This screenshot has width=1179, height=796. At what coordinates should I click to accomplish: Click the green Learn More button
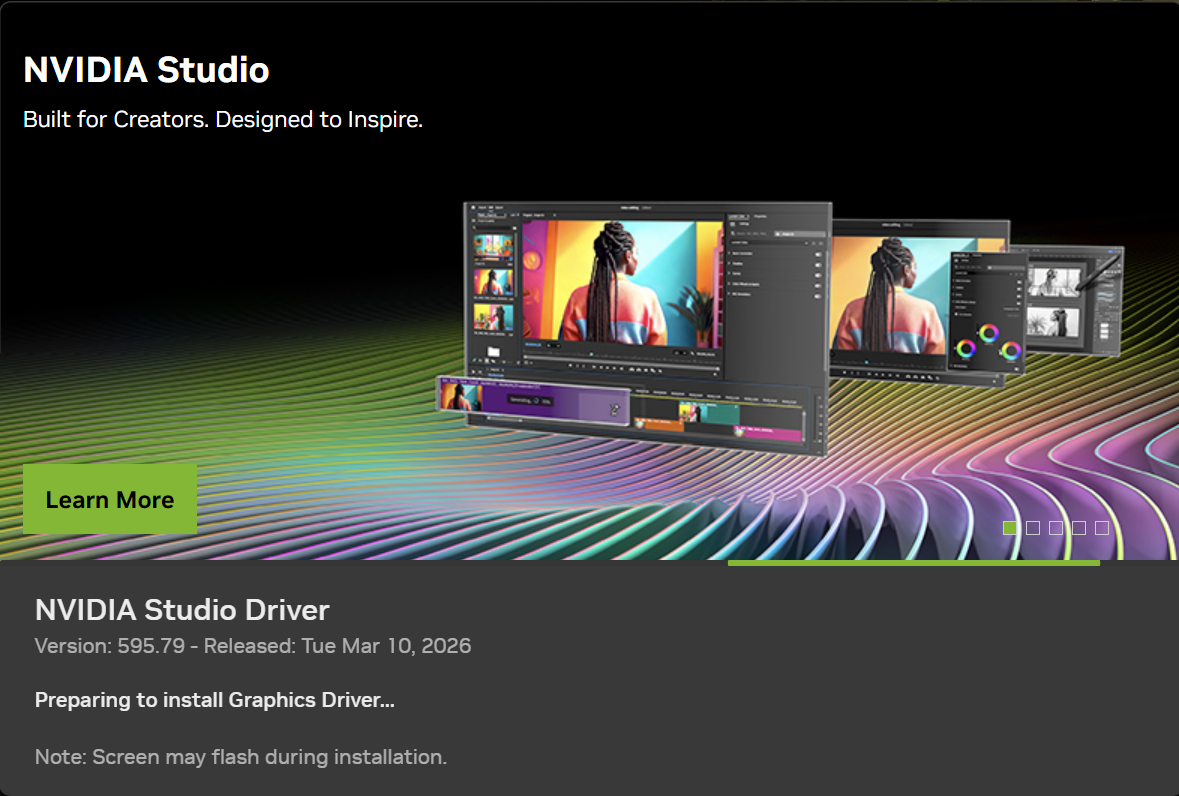click(110, 499)
